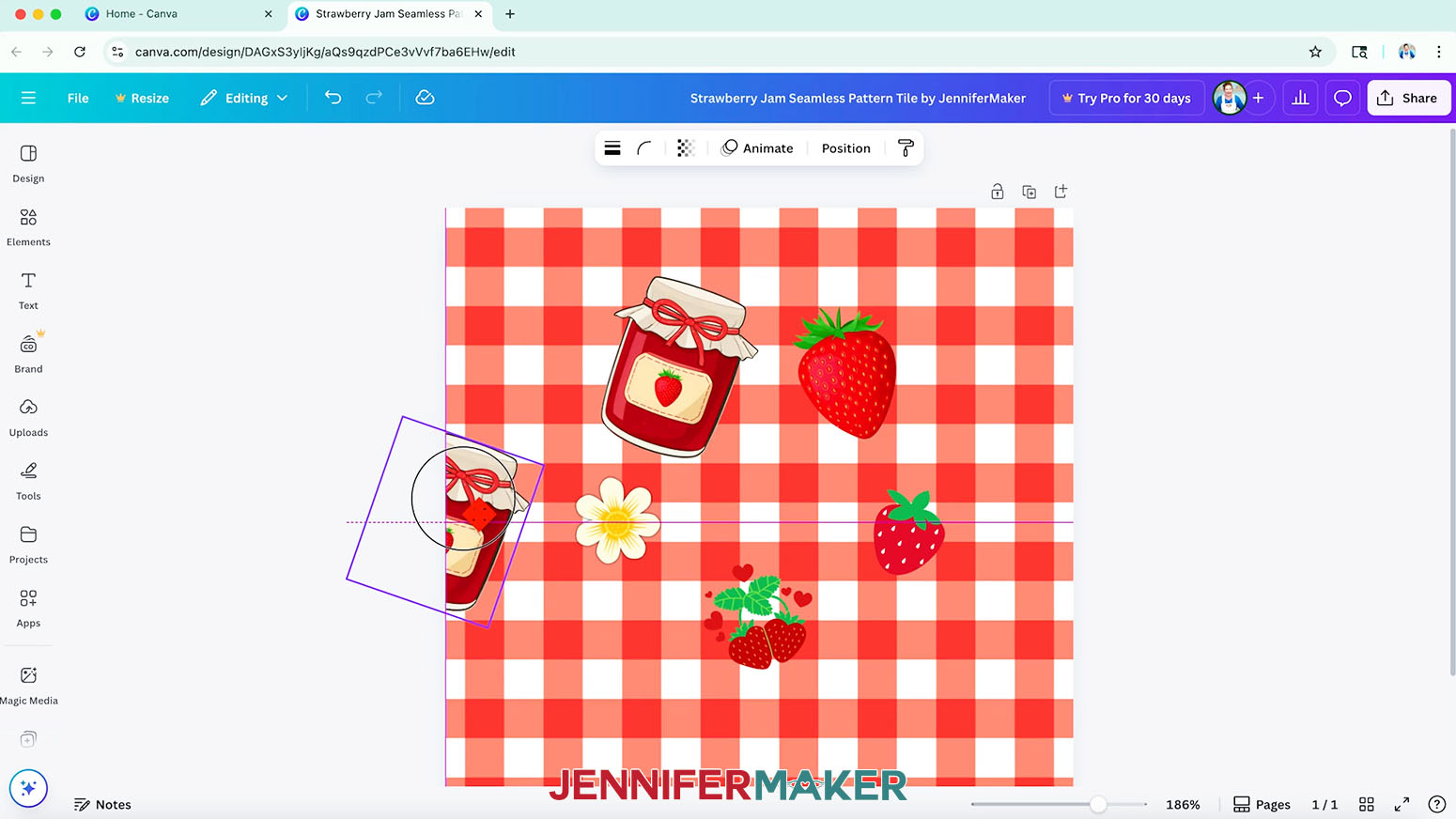Viewport: 1456px width, 819px height.
Task: Open the Elements panel
Action: [28, 227]
